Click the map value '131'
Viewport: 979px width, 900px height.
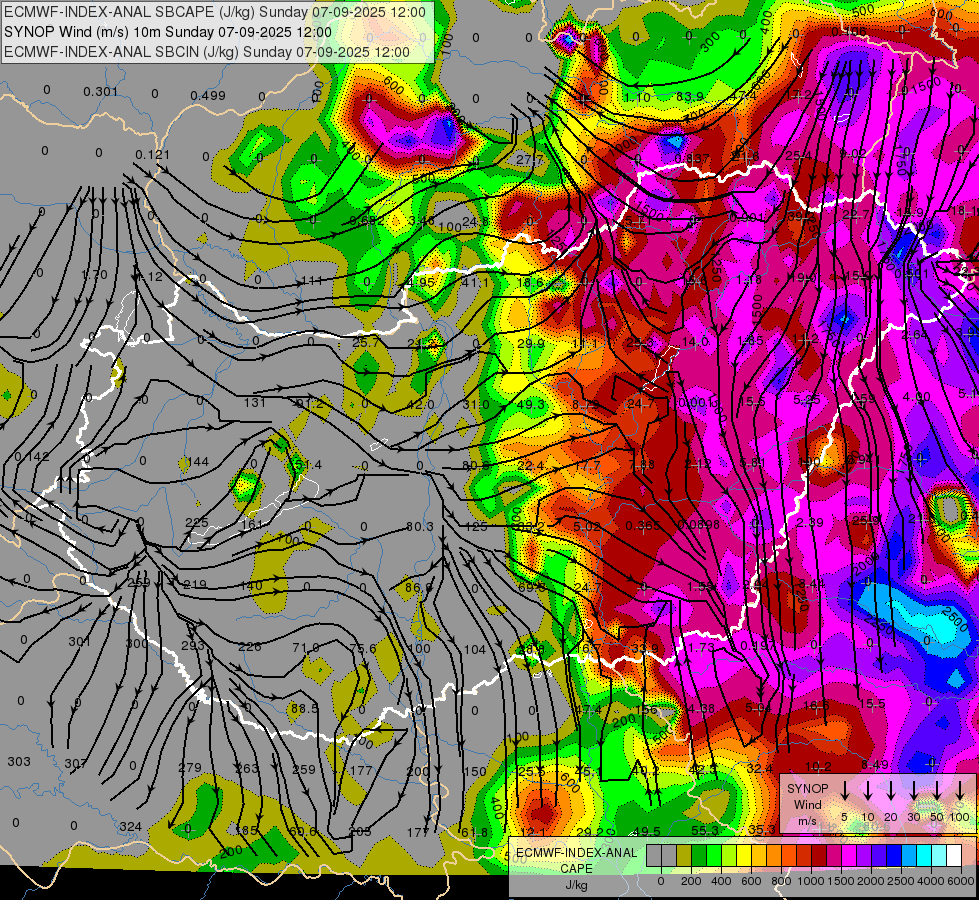click(255, 402)
